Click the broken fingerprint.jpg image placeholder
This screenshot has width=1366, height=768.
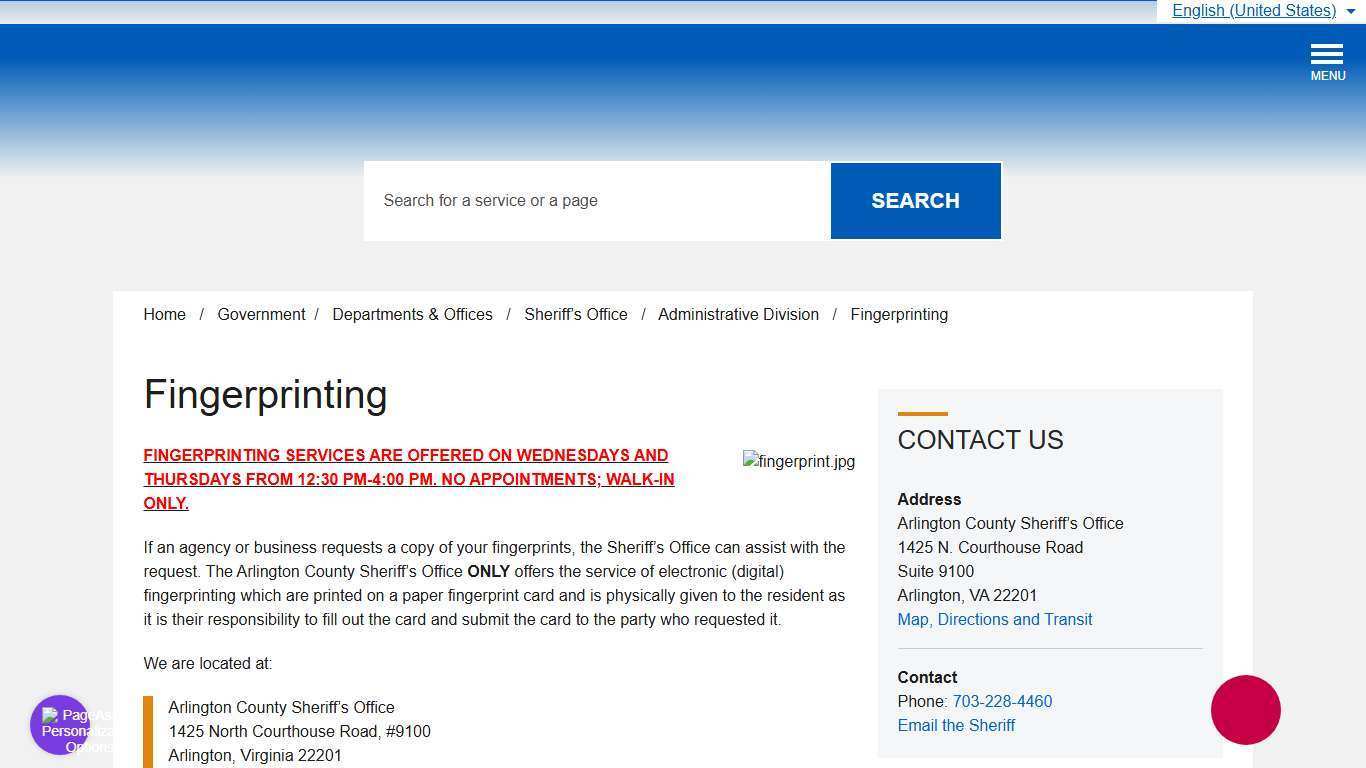798,461
